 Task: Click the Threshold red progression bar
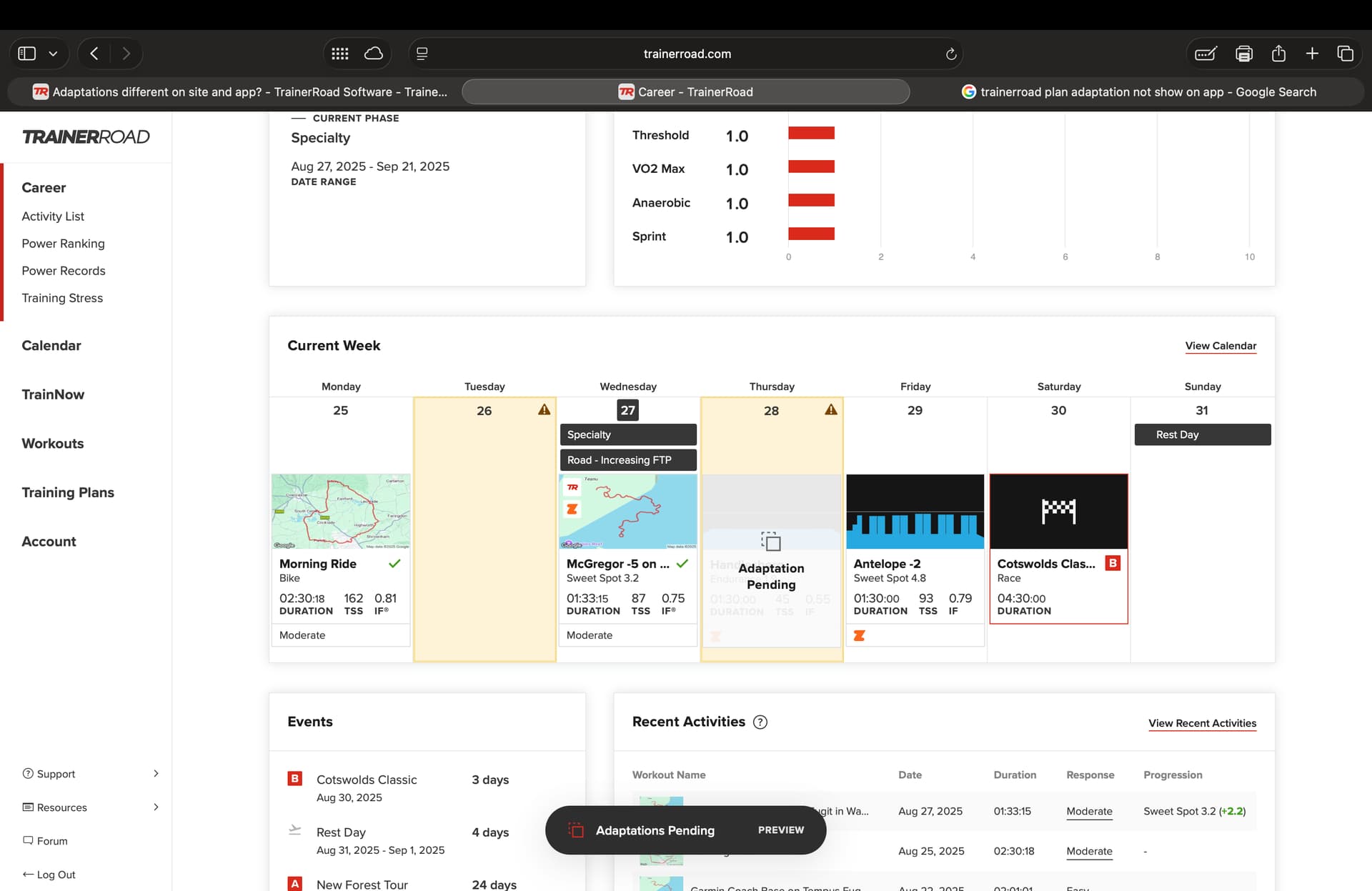coord(811,133)
